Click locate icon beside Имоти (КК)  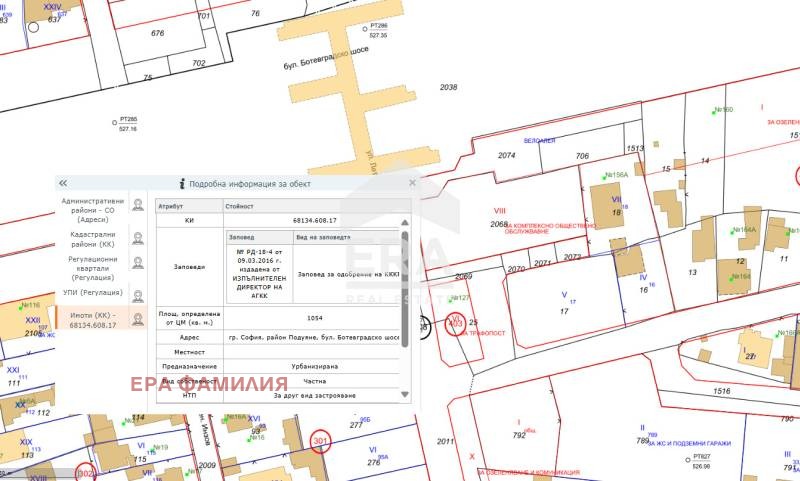(138, 319)
